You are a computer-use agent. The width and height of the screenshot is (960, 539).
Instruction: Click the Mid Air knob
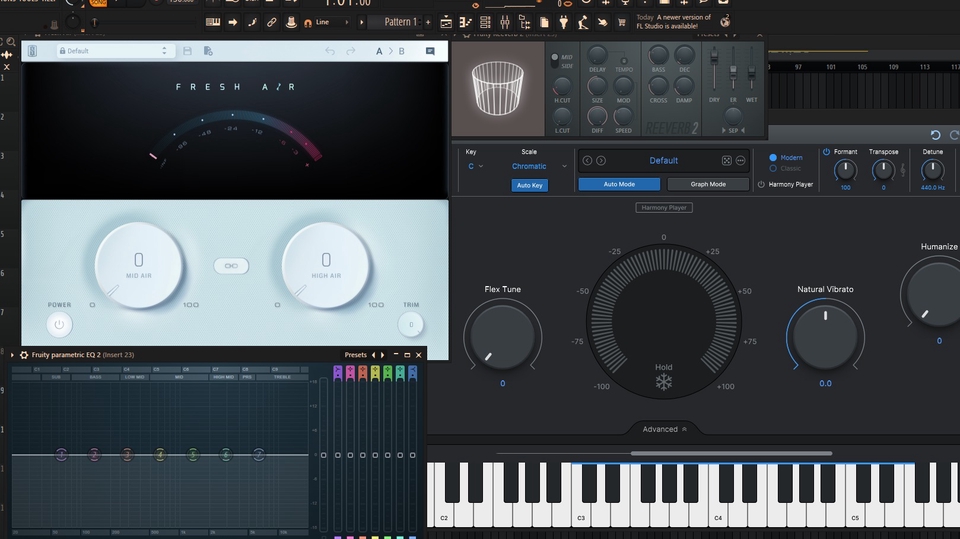(x=139, y=265)
